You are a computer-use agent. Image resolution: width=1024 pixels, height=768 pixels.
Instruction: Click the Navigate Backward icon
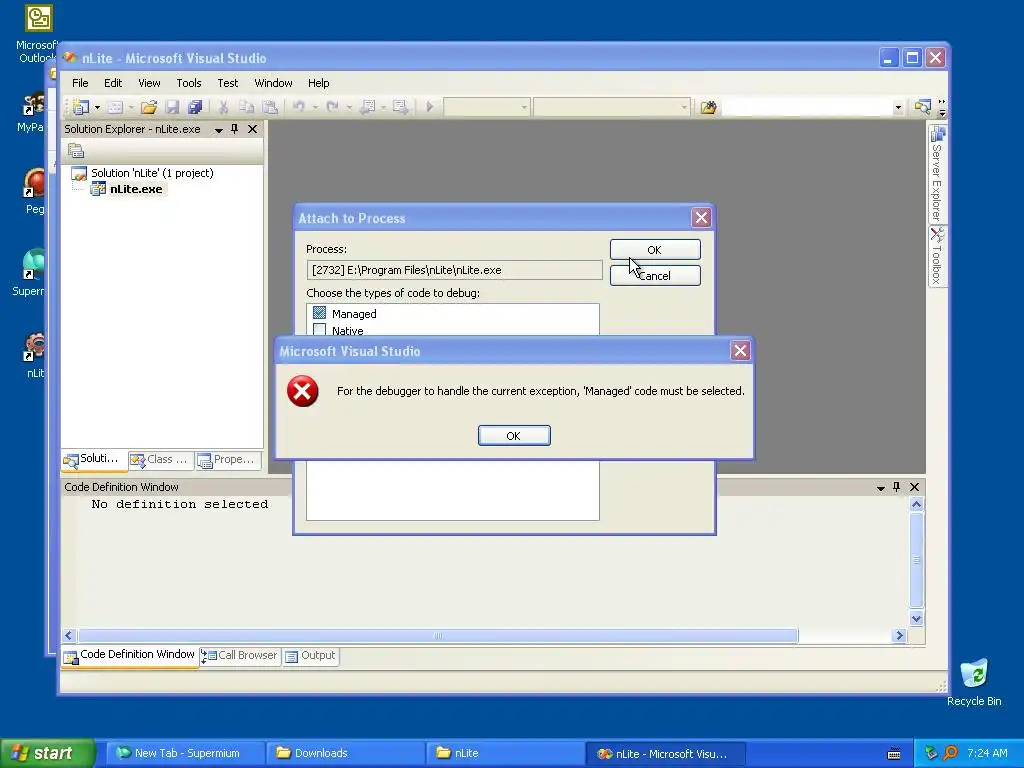click(368, 106)
